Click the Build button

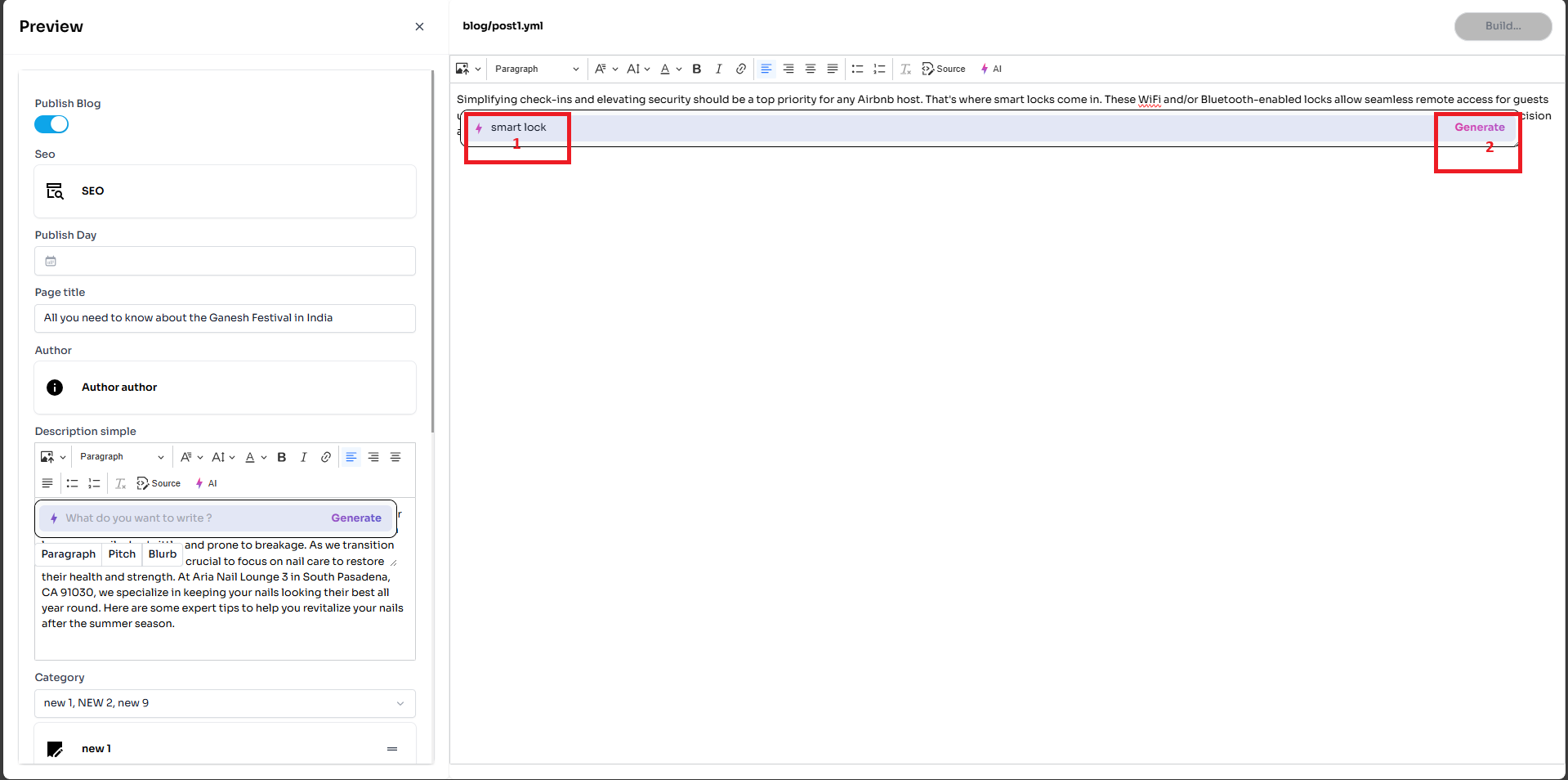tap(1502, 26)
